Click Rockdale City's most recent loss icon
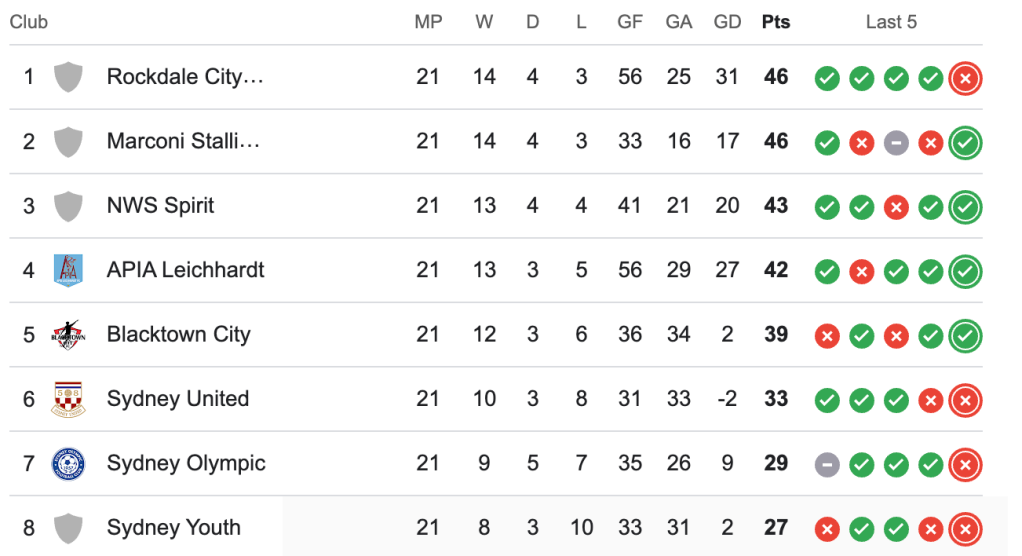Viewport: 1022px width, 556px height. pos(965,78)
